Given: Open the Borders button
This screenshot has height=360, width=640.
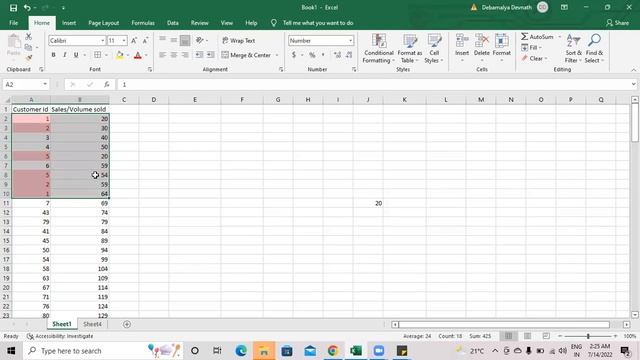Looking at the screenshot, I should 97,55.
